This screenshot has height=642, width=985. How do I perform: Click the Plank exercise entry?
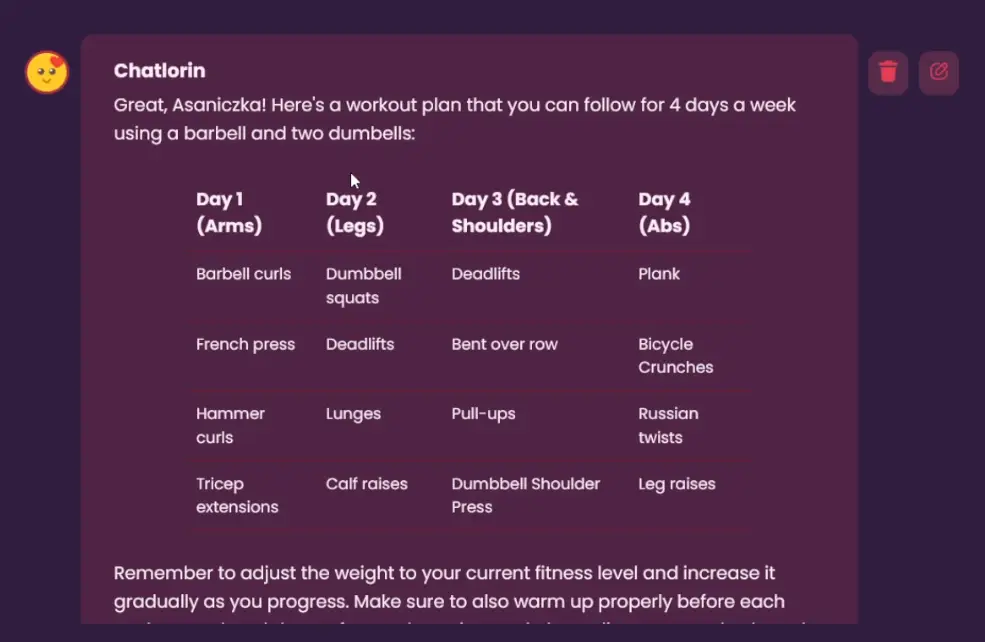pyautogui.click(x=659, y=274)
